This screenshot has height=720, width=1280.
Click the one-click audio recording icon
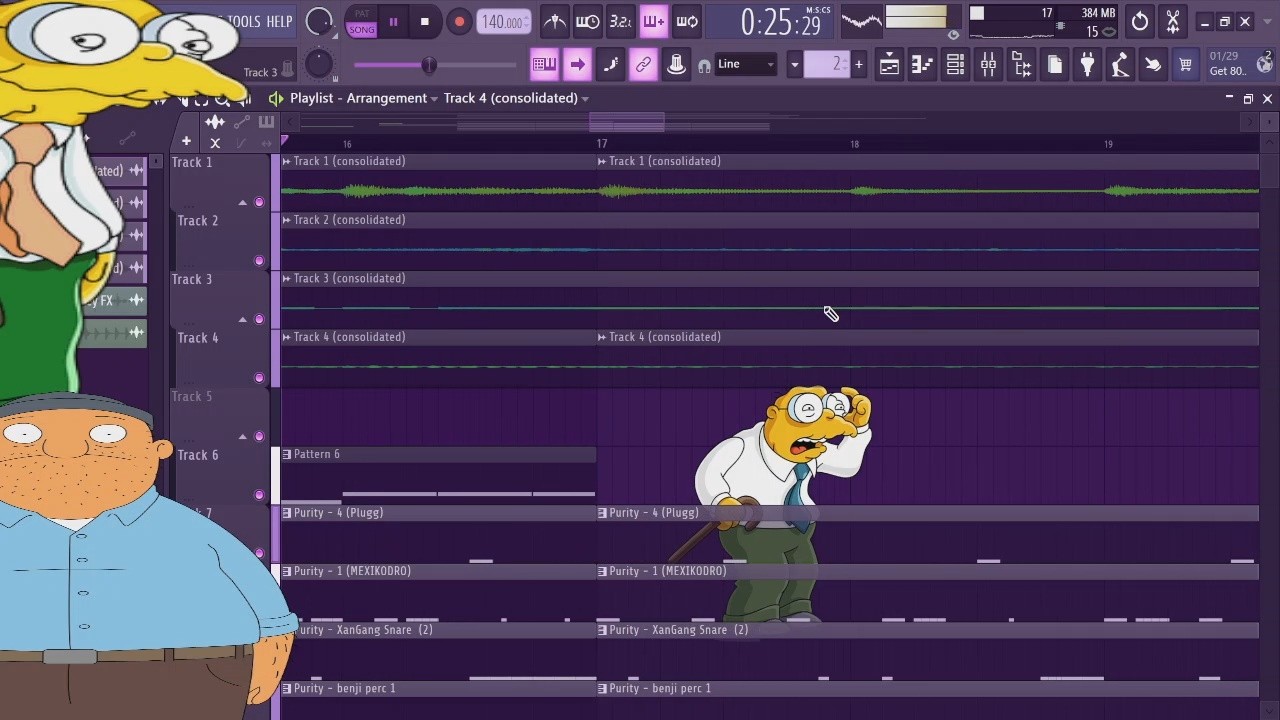(x=1153, y=65)
